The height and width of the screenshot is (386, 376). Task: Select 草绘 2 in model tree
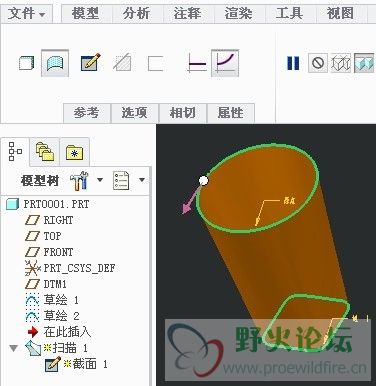point(52,316)
